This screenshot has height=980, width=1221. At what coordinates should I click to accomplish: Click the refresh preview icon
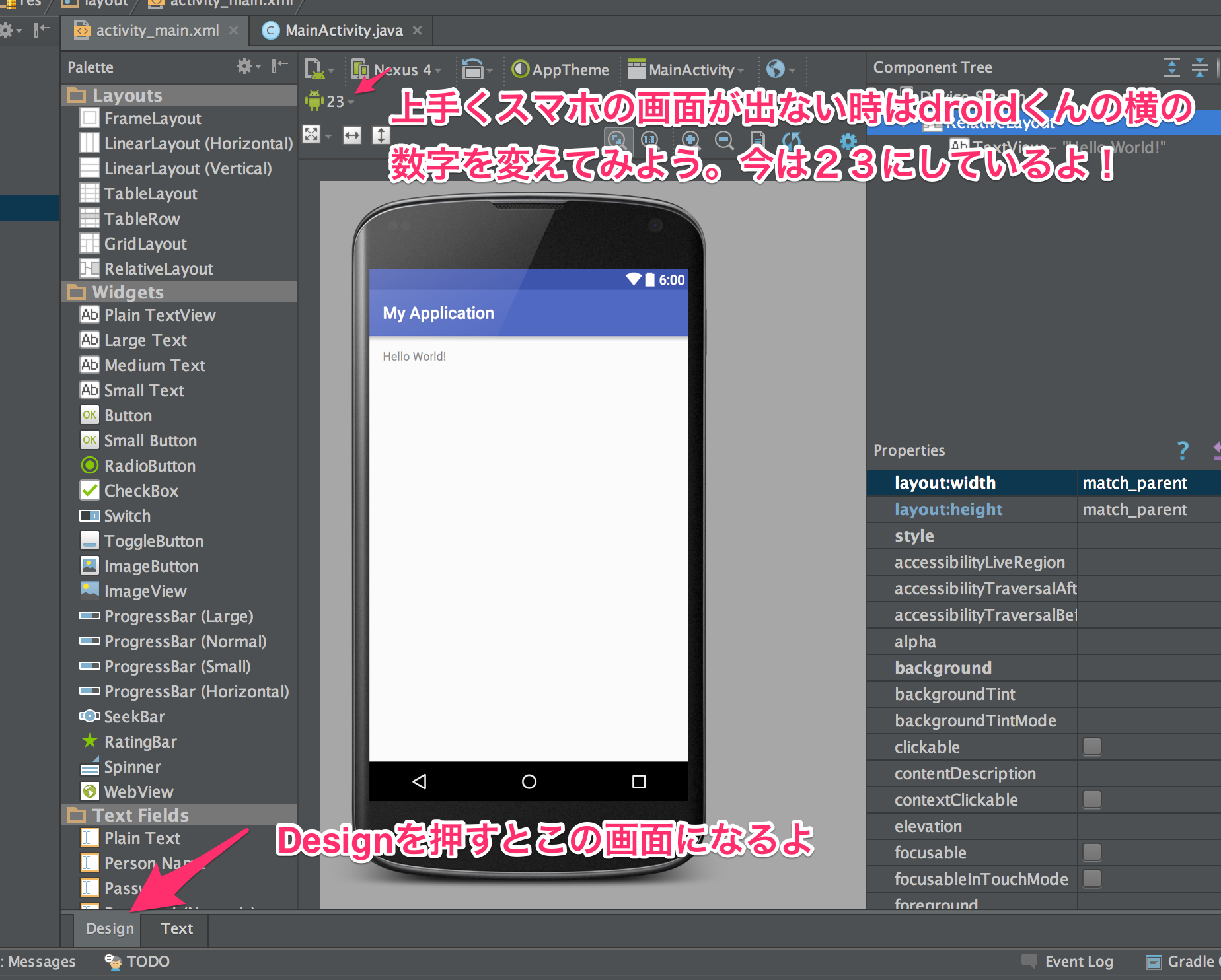click(792, 139)
